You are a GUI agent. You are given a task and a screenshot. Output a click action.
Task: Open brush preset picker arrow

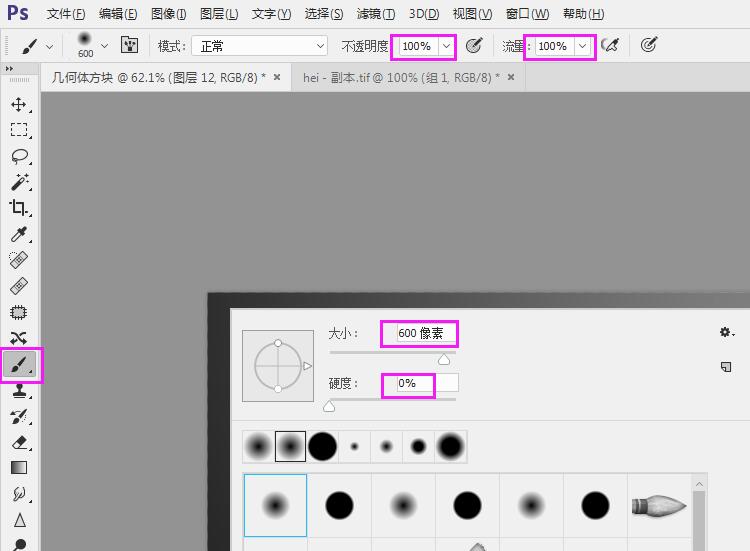tap(104, 46)
